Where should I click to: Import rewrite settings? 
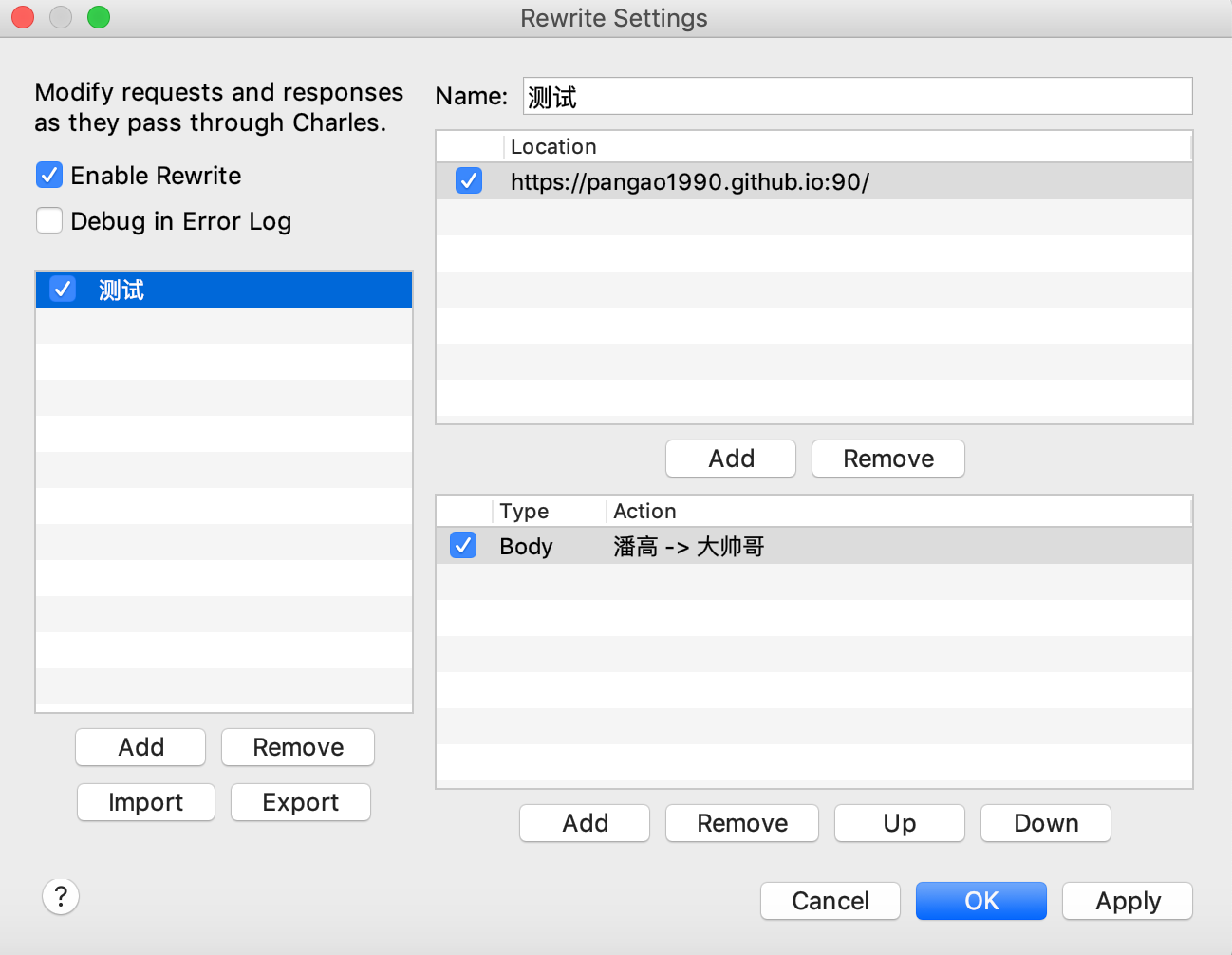point(146,802)
